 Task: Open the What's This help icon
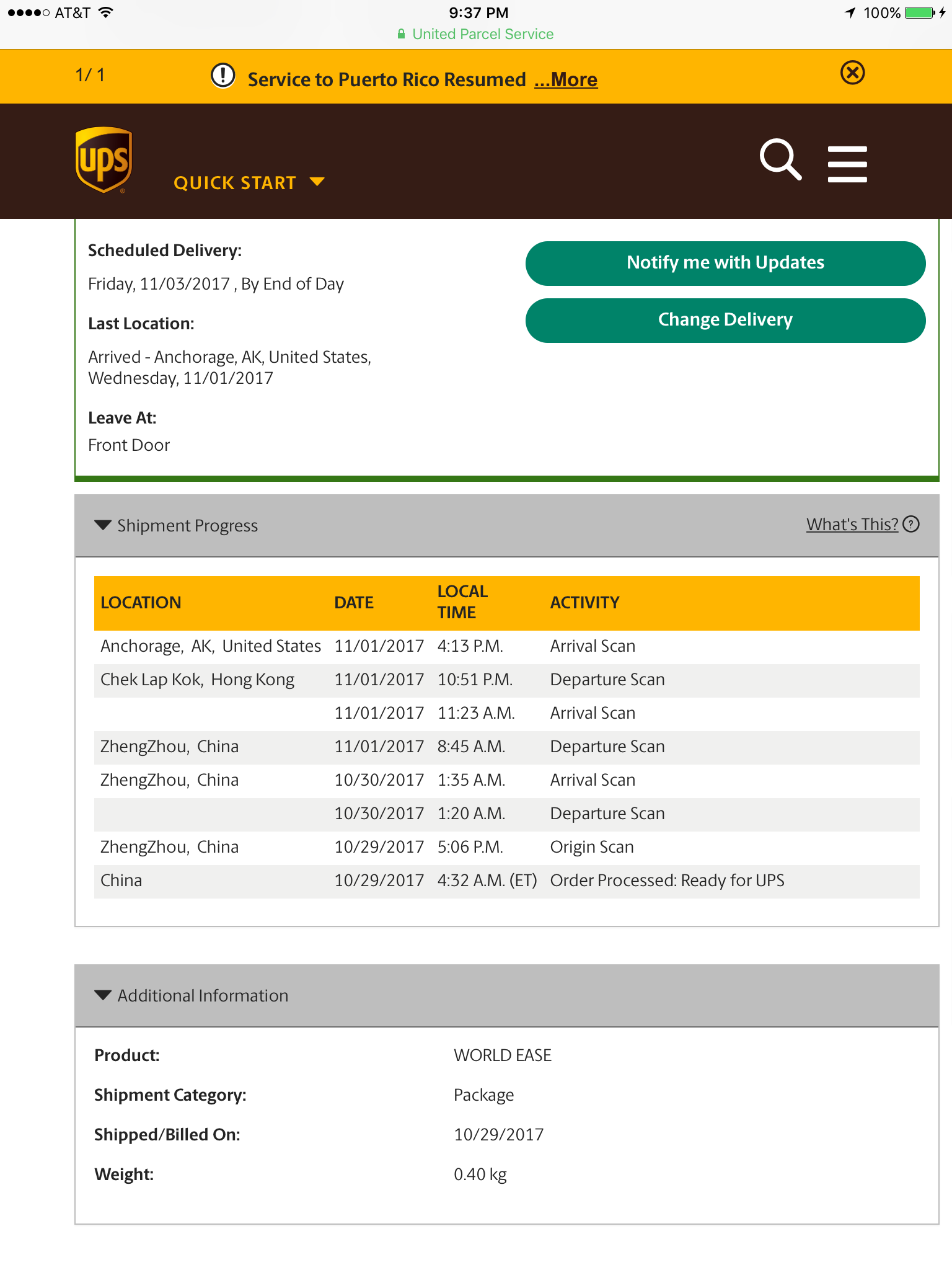(x=911, y=525)
